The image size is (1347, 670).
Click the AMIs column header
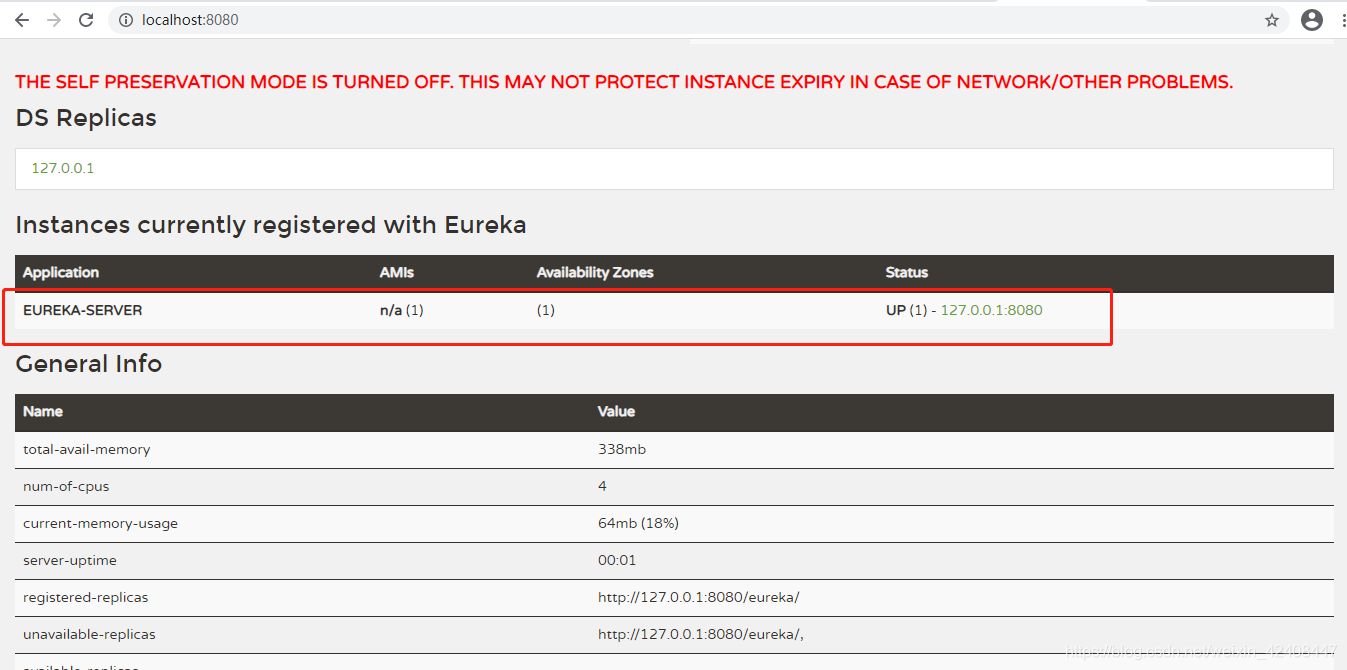[x=396, y=272]
